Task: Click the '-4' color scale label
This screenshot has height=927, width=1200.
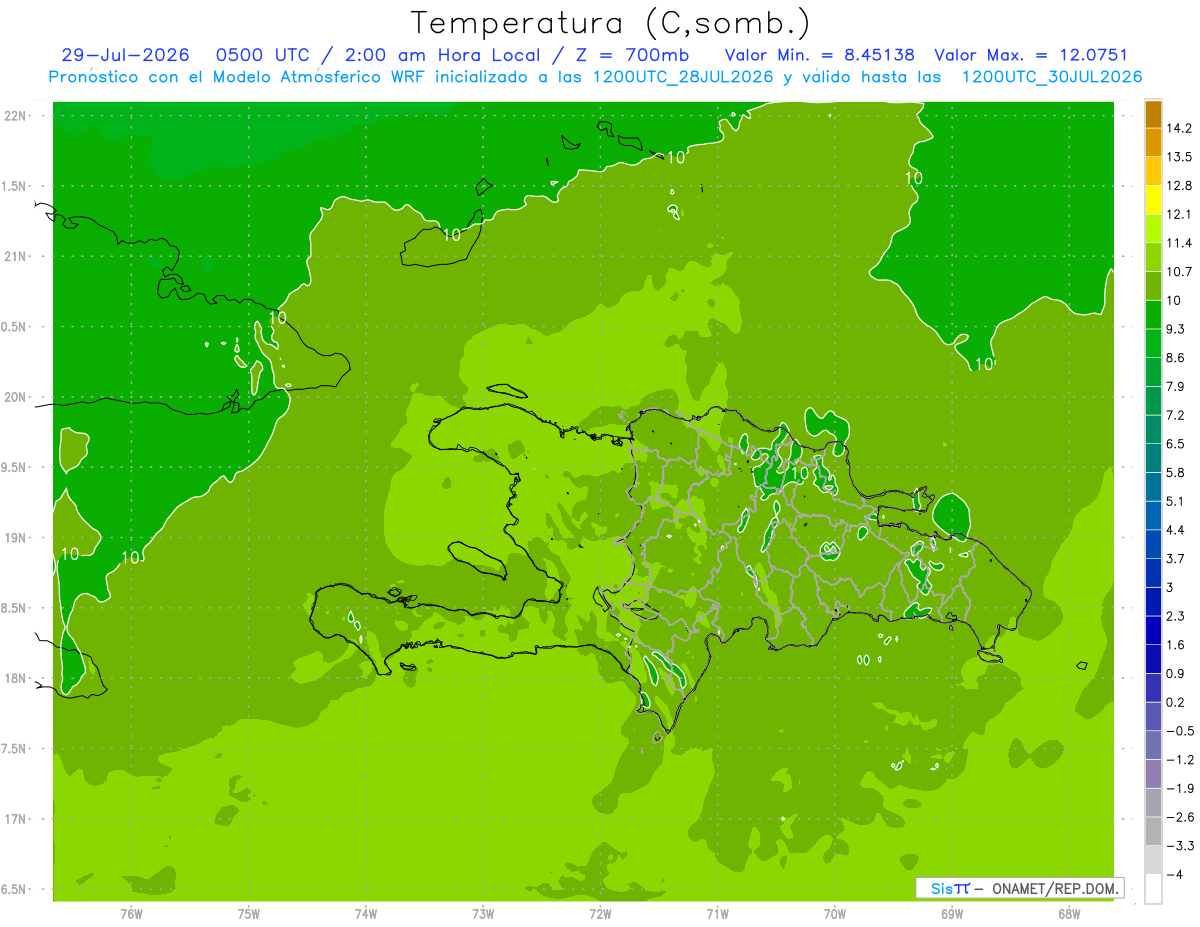Action: [x=1174, y=874]
